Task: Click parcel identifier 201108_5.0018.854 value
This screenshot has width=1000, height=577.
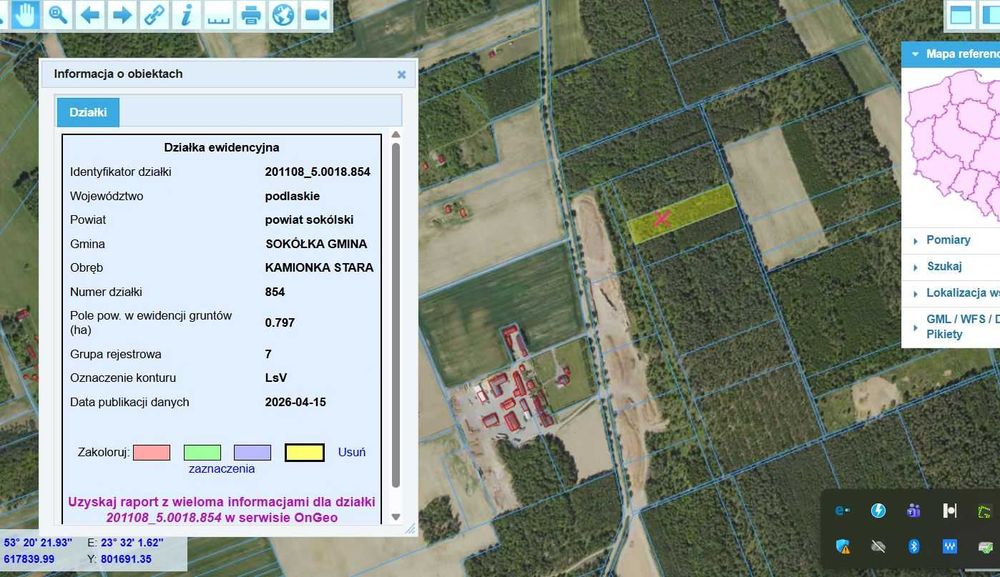Action: [x=318, y=172]
